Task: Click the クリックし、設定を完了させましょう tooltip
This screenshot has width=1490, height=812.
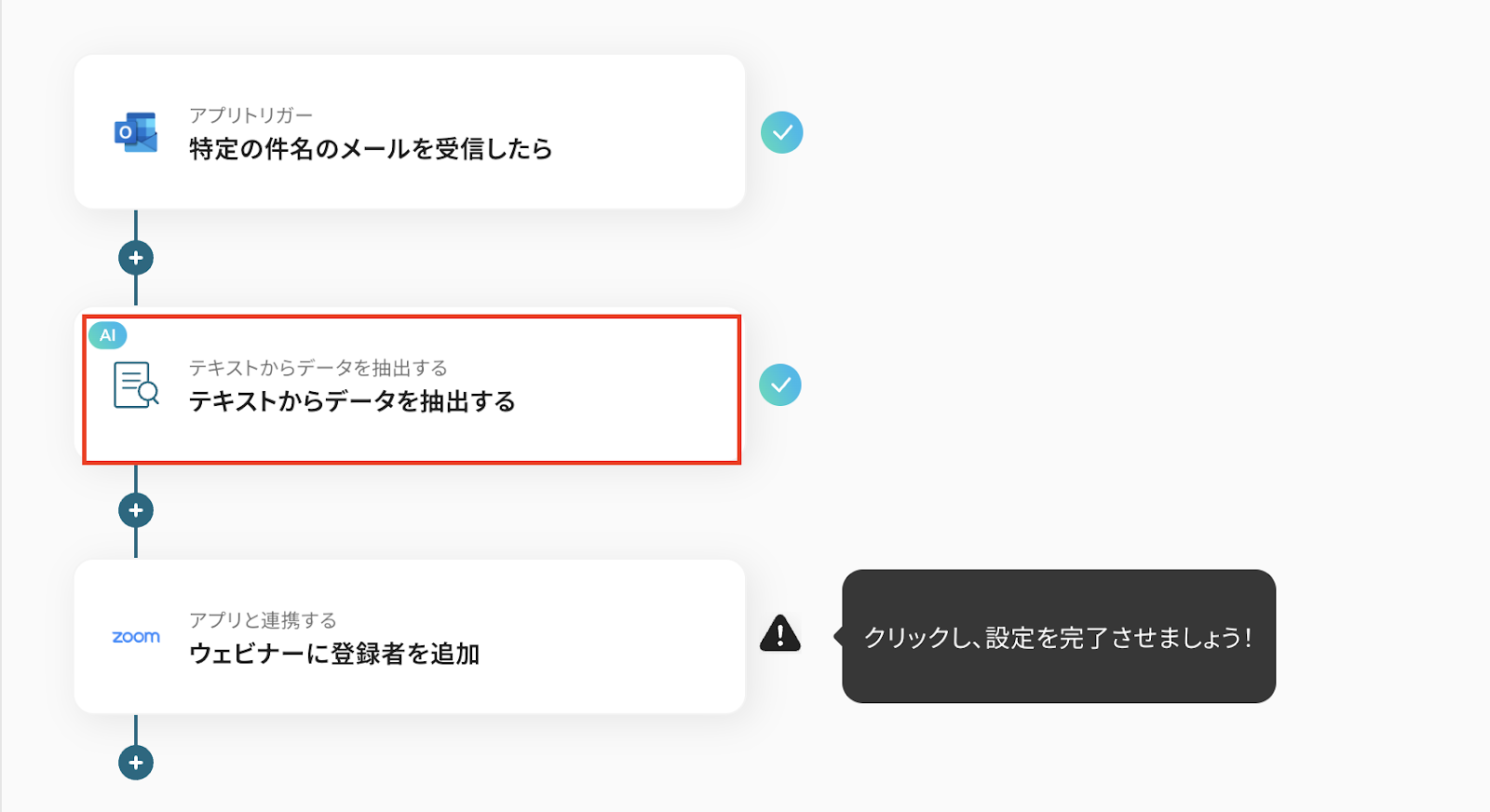Action: (1059, 637)
